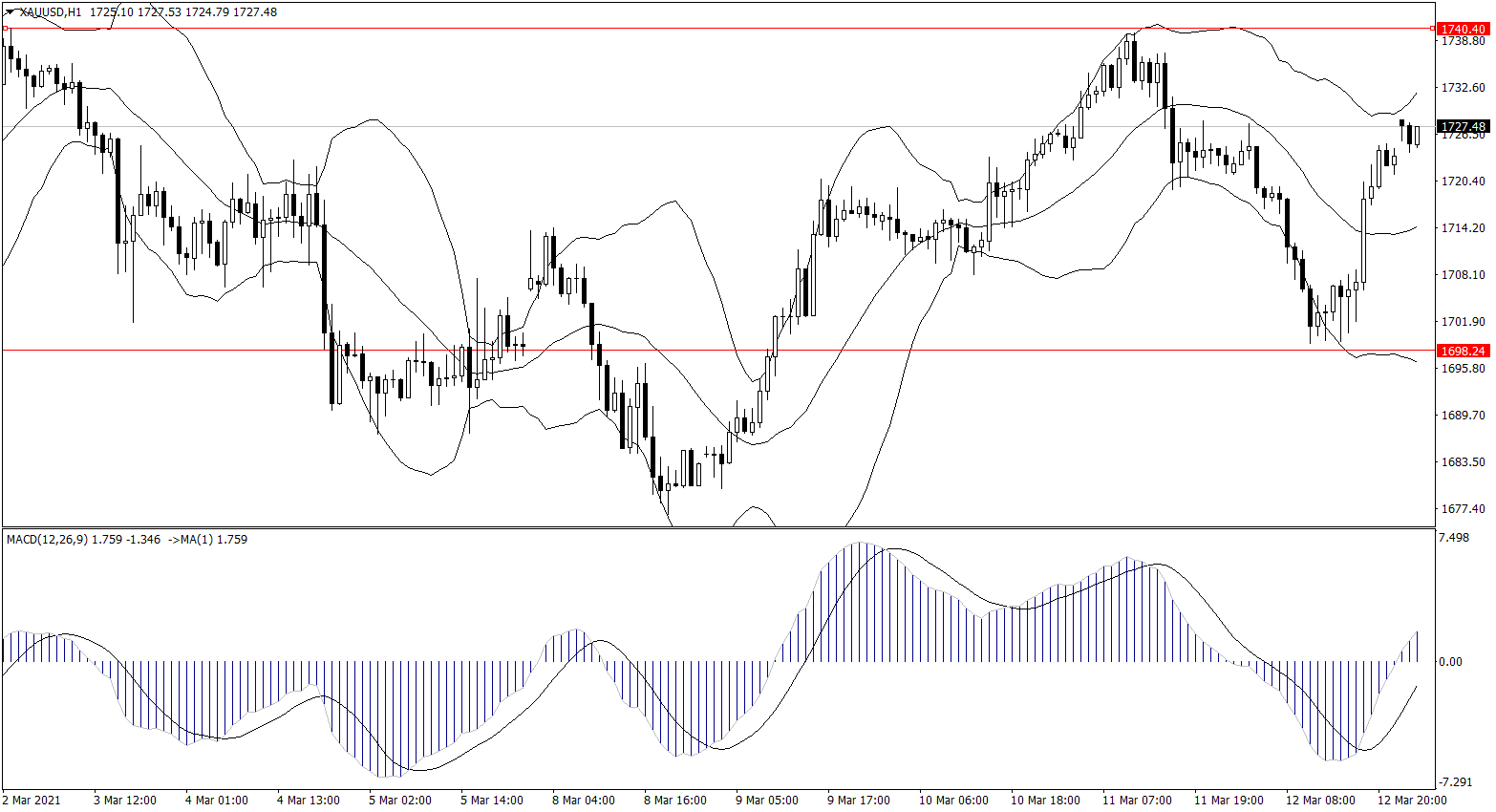Click the 9 Mar 05:00 time label

767,801
